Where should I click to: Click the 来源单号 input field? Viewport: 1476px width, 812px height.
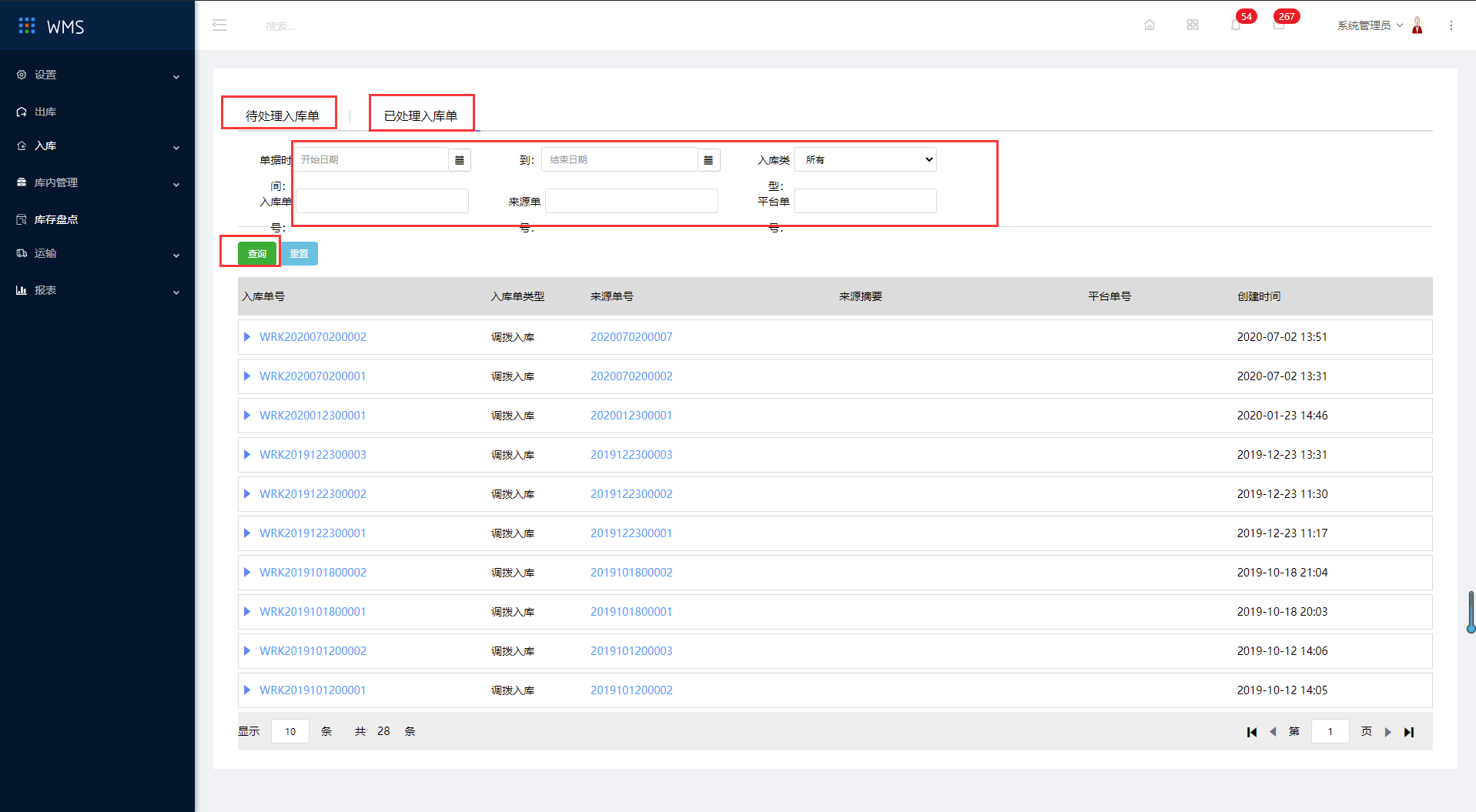coord(631,201)
